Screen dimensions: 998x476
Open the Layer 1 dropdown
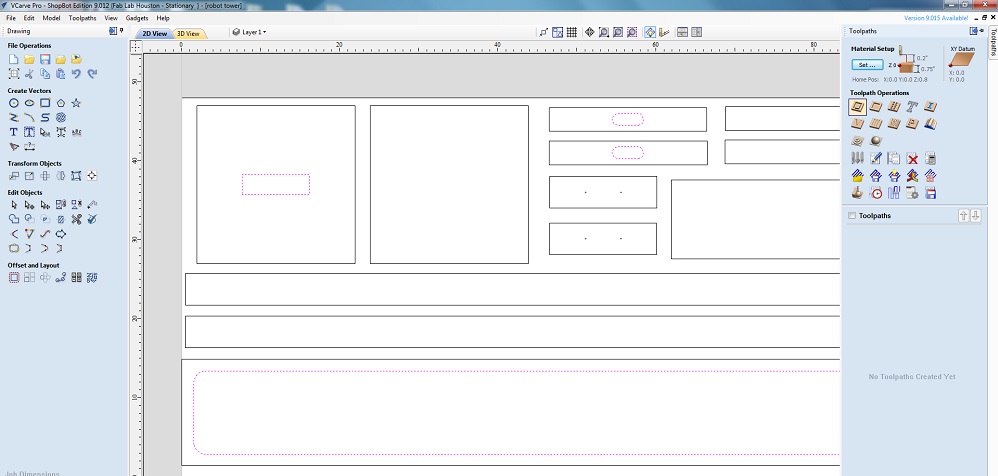click(x=250, y=32)
